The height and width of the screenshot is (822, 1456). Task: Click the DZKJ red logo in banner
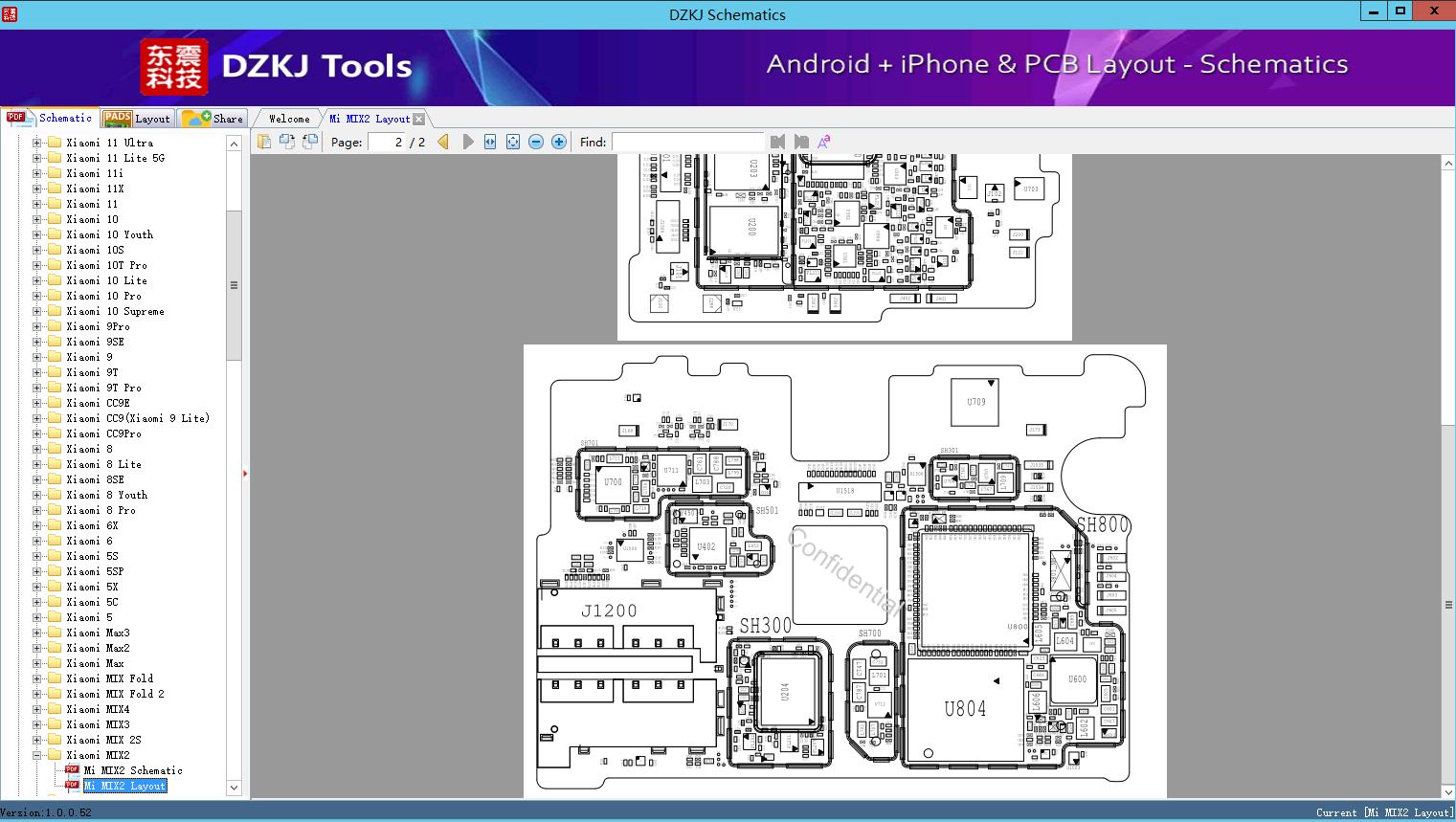click(174, 67)
